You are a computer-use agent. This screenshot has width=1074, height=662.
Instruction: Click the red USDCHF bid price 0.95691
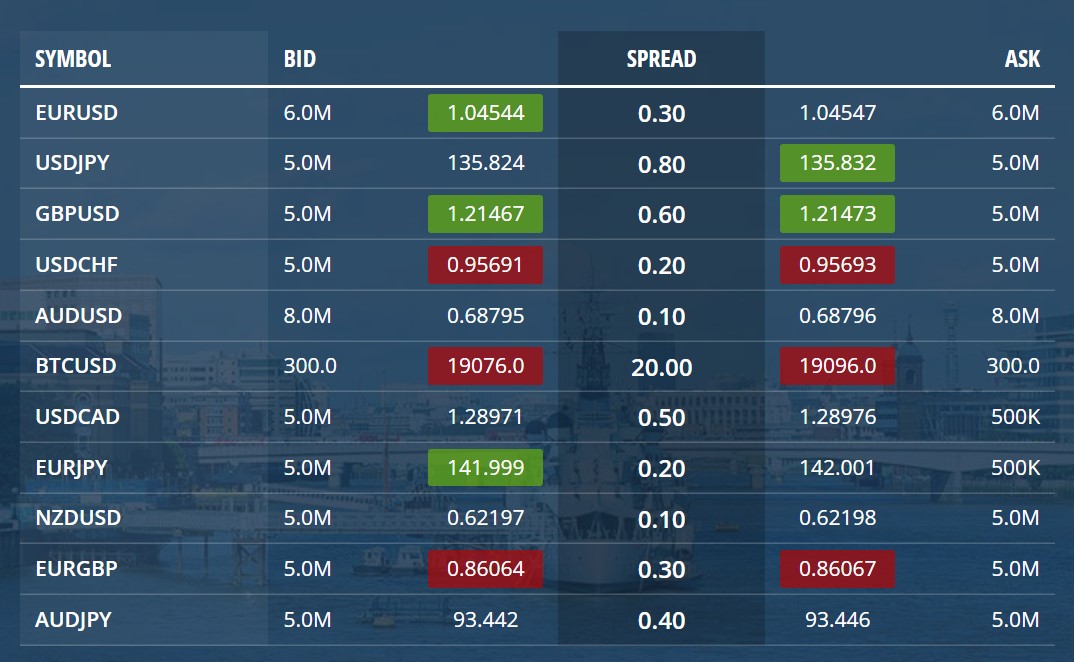coord(485,265)
